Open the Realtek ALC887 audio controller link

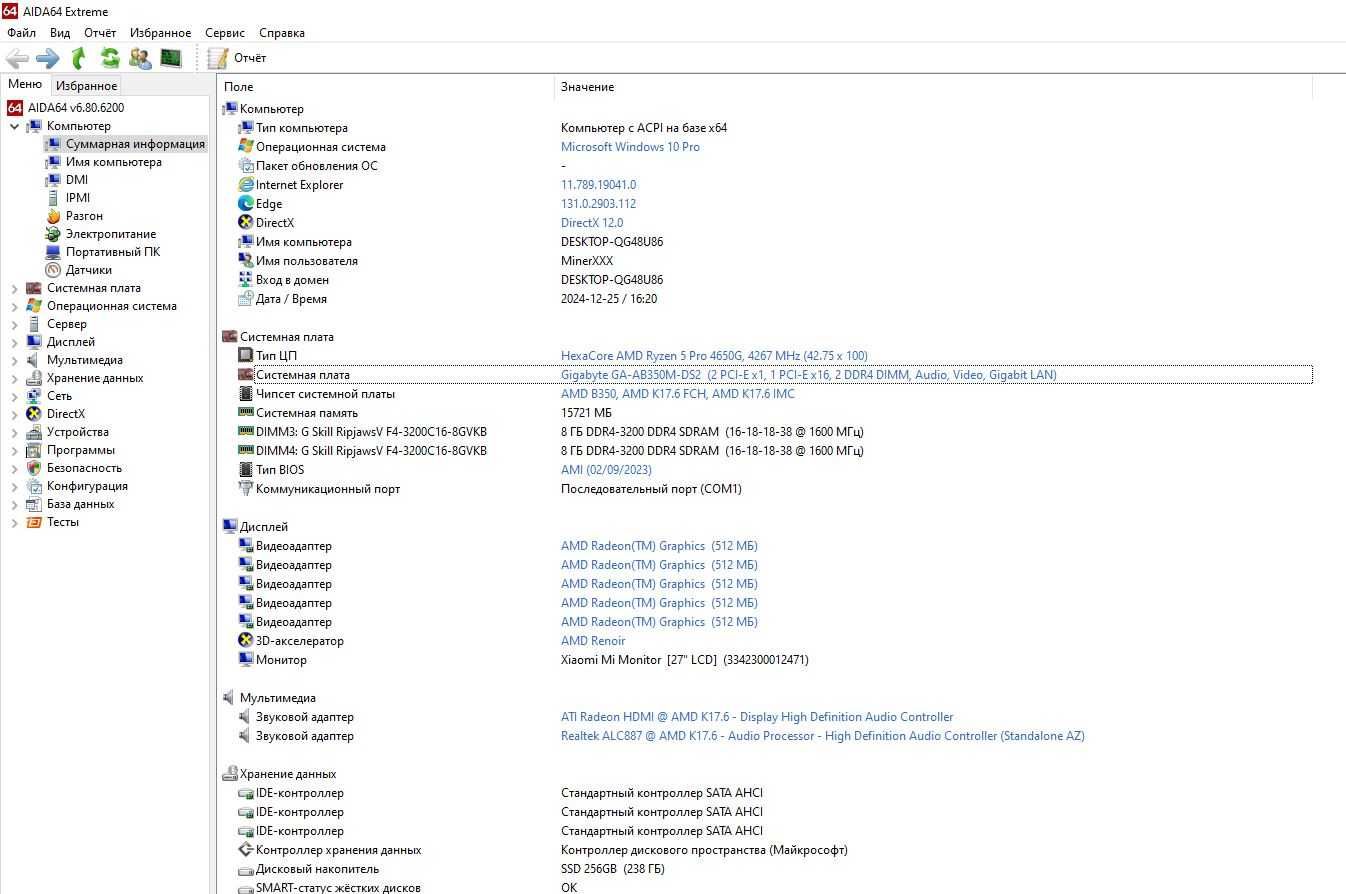click(x=822, y=736)
